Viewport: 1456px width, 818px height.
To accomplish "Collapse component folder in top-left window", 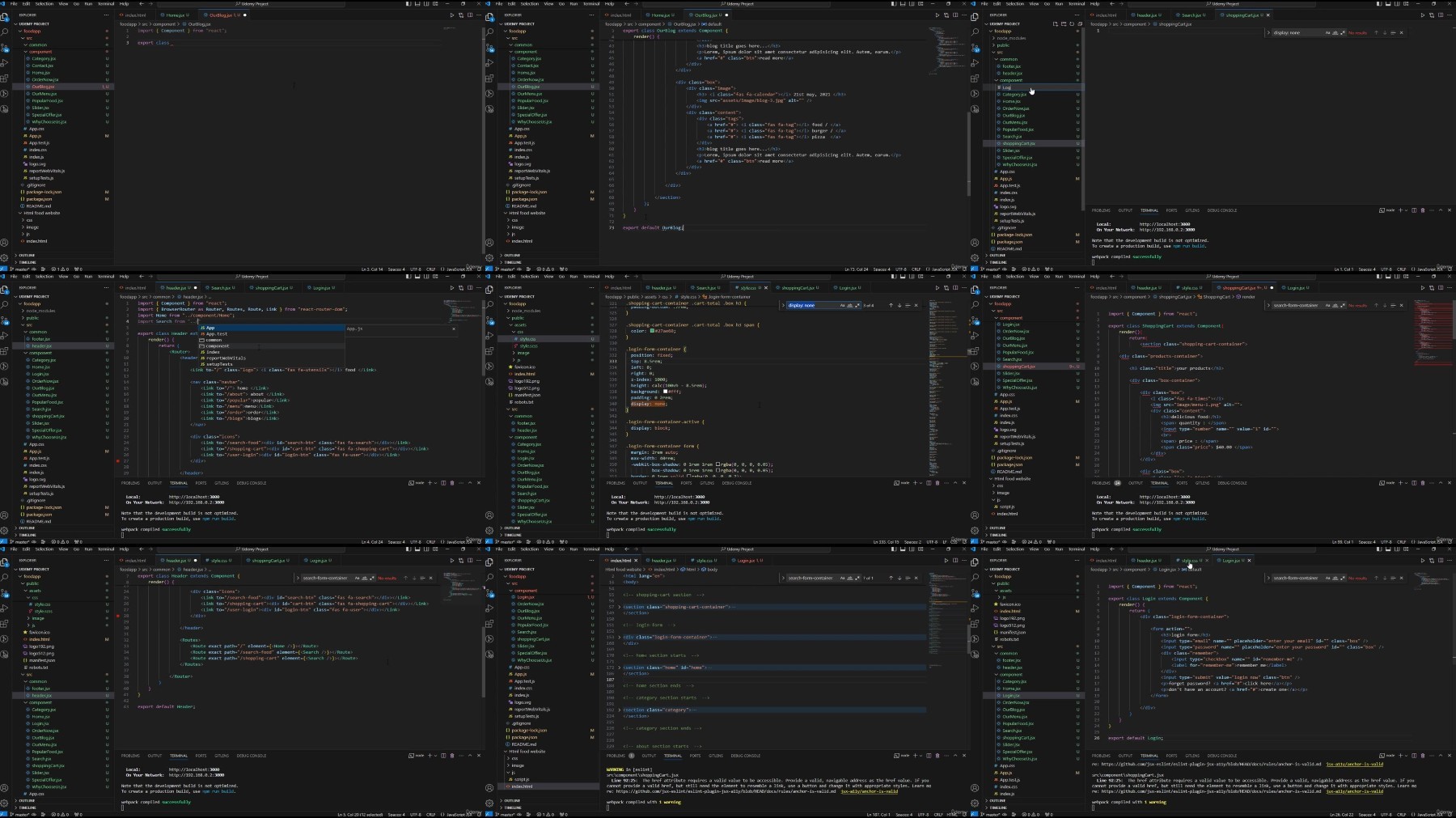I will [40, 52].
